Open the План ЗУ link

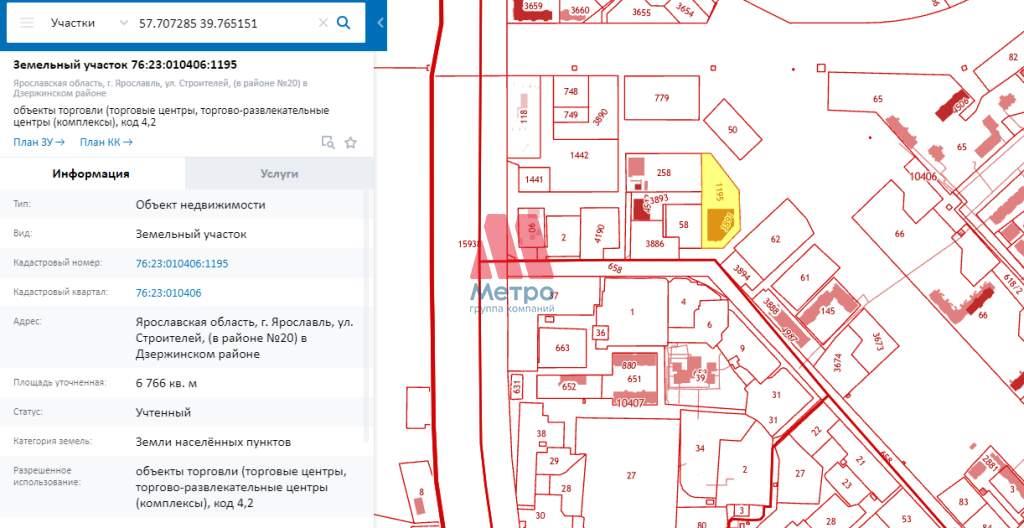39,142
